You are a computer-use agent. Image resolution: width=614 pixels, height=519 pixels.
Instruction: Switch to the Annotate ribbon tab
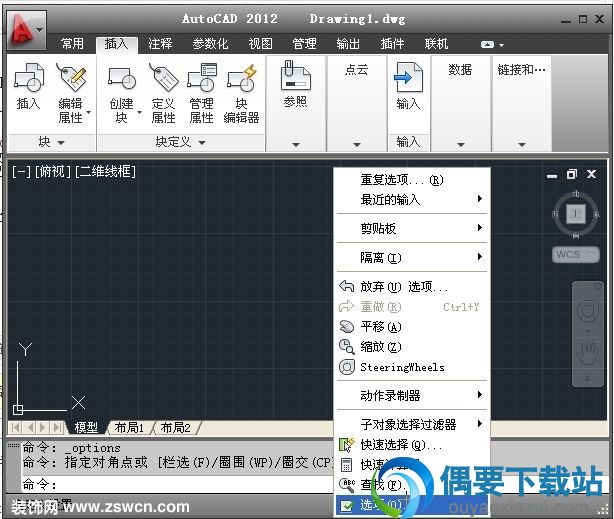160,43
